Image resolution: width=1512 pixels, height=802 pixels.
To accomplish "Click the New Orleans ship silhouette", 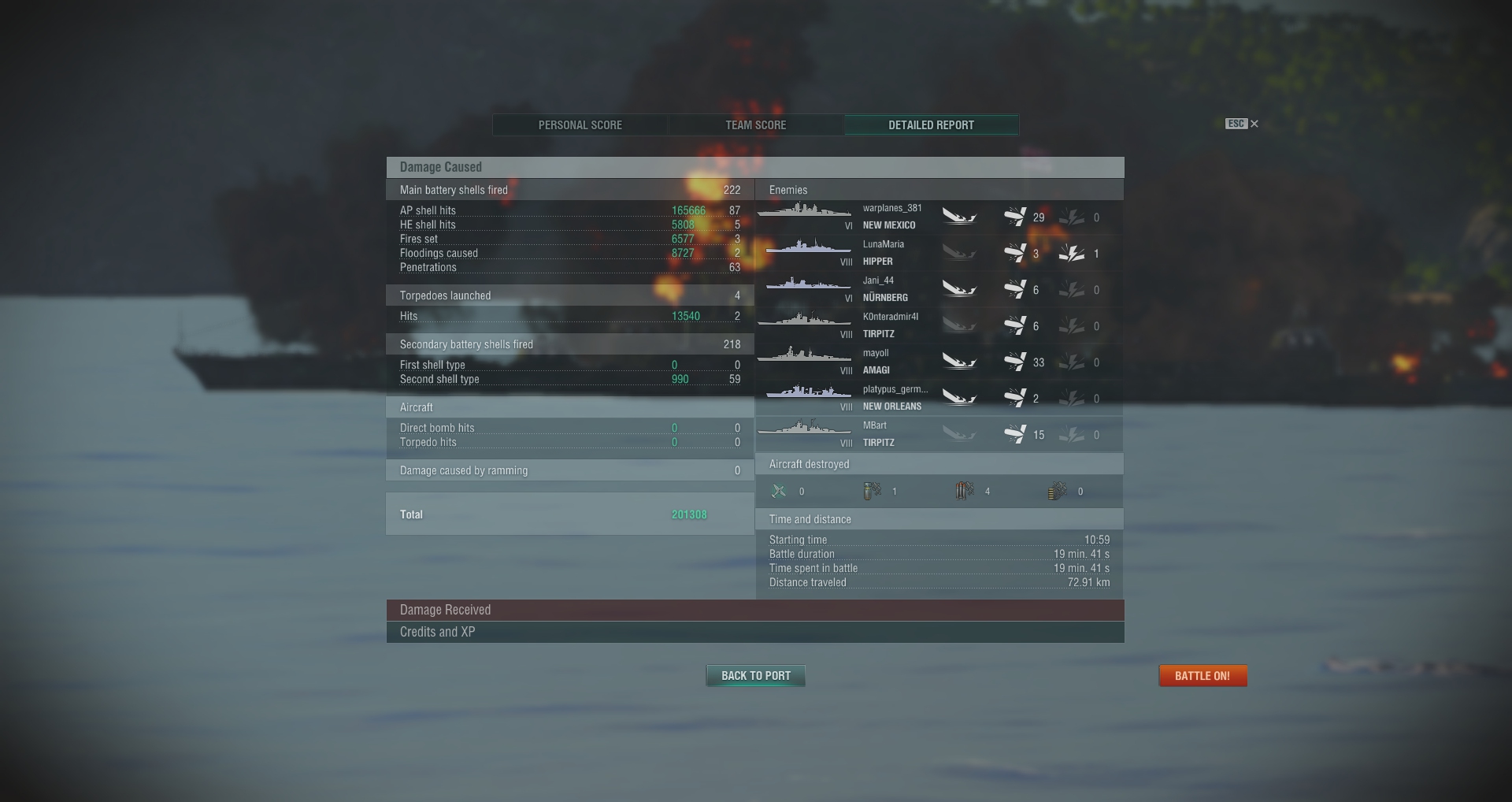I will click(x=804, y=392).
